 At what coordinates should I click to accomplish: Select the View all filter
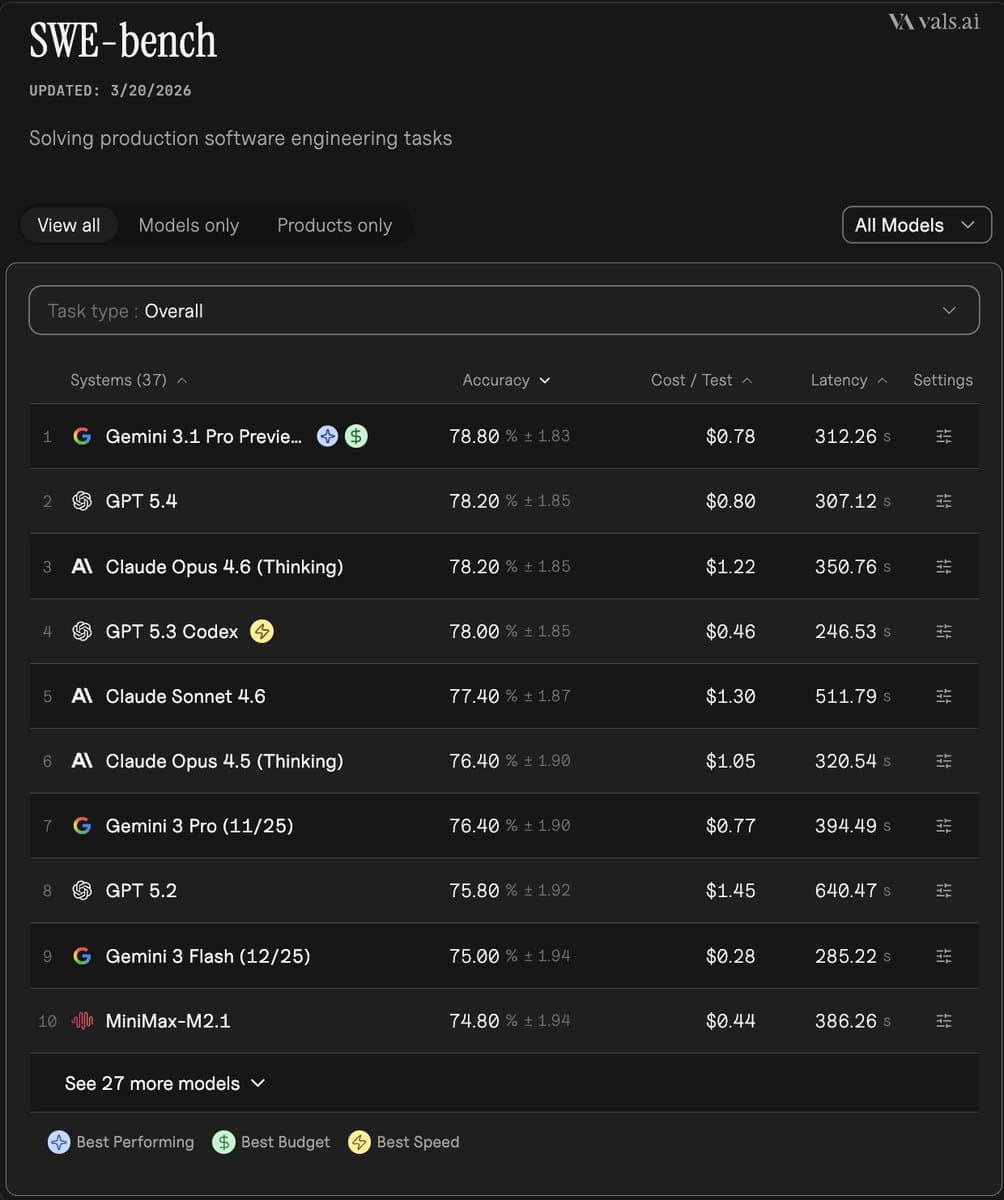[x=69, y=225]
